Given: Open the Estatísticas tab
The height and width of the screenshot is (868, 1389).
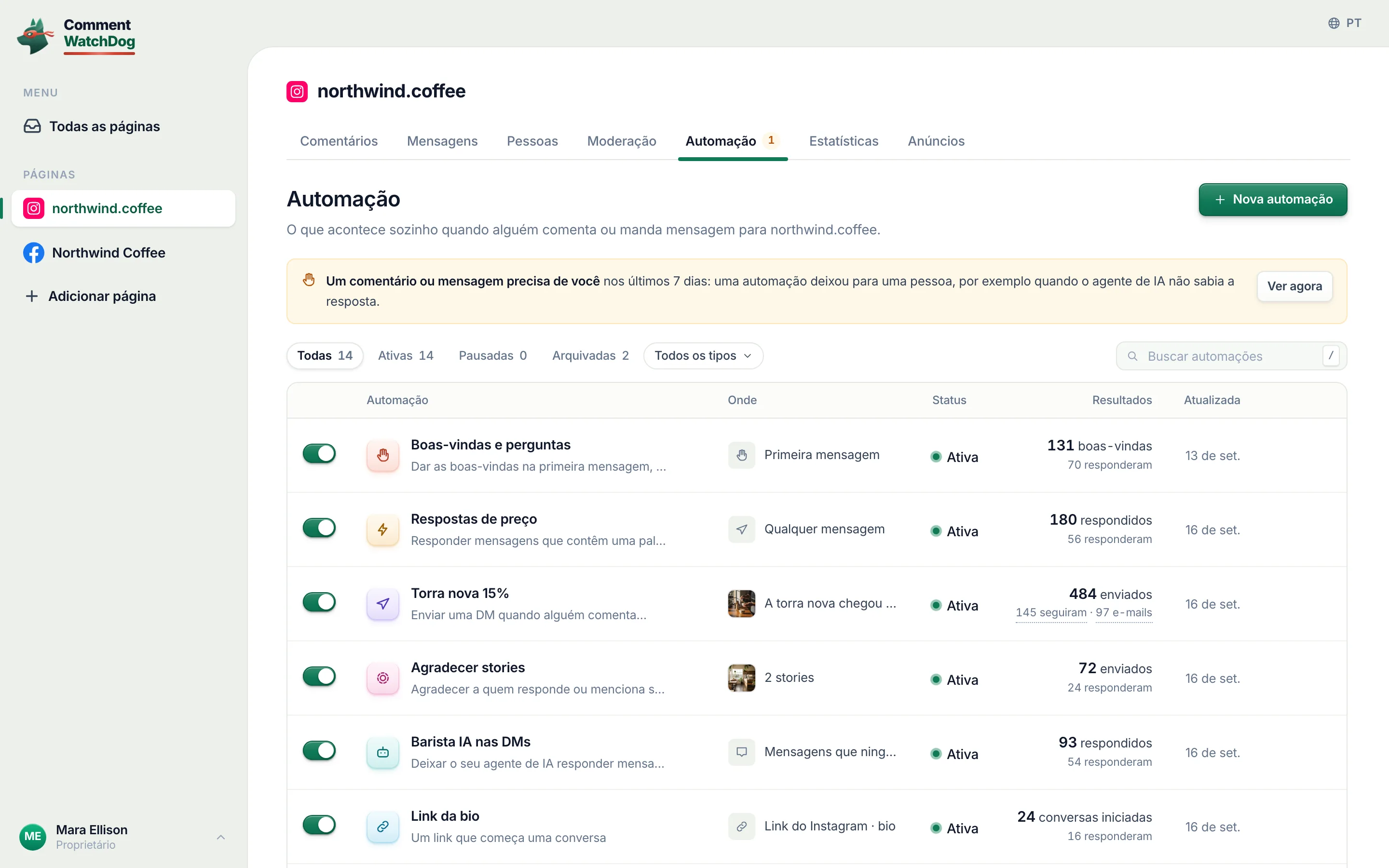Looking at the screenshot, I should point(844,141).
